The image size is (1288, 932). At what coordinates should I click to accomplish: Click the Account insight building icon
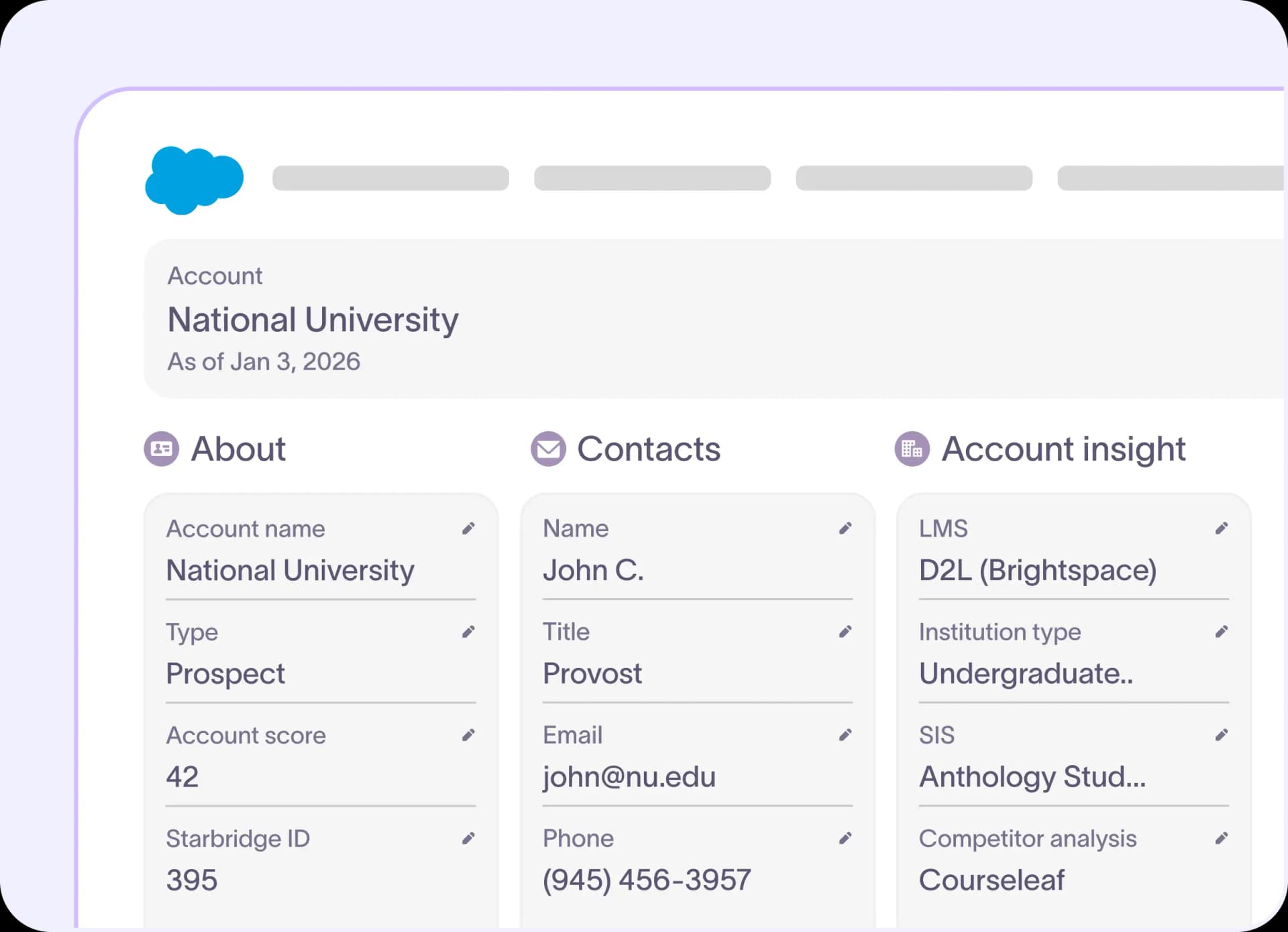(x=912, y=449)
